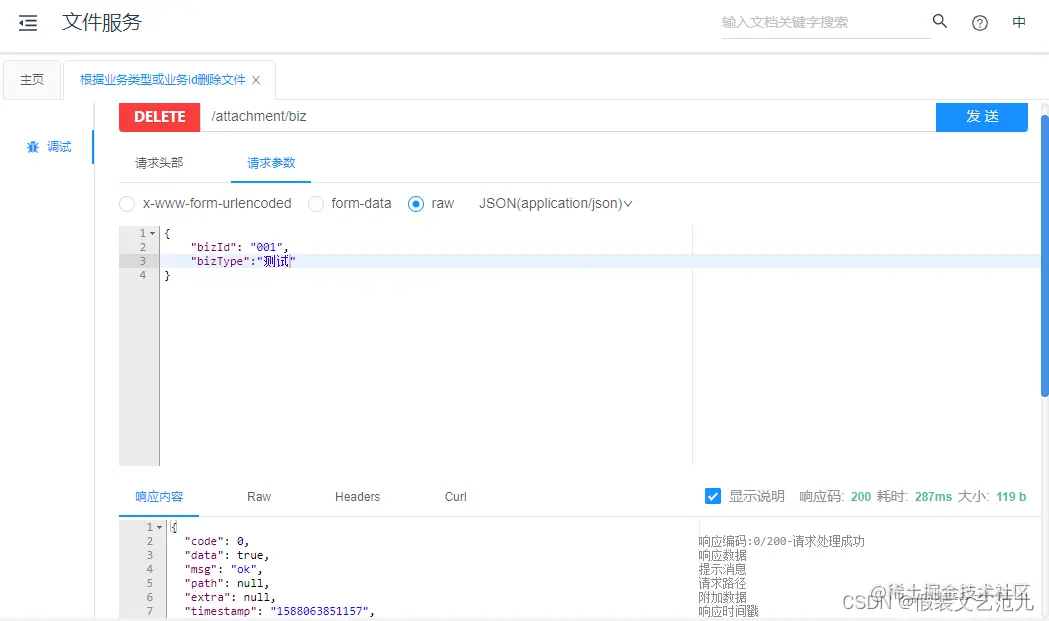Viewport: 1049px width, 621px height.
Task: Select the 根据业务类型或业务id删除文件 tab
Action: [163, 80]
